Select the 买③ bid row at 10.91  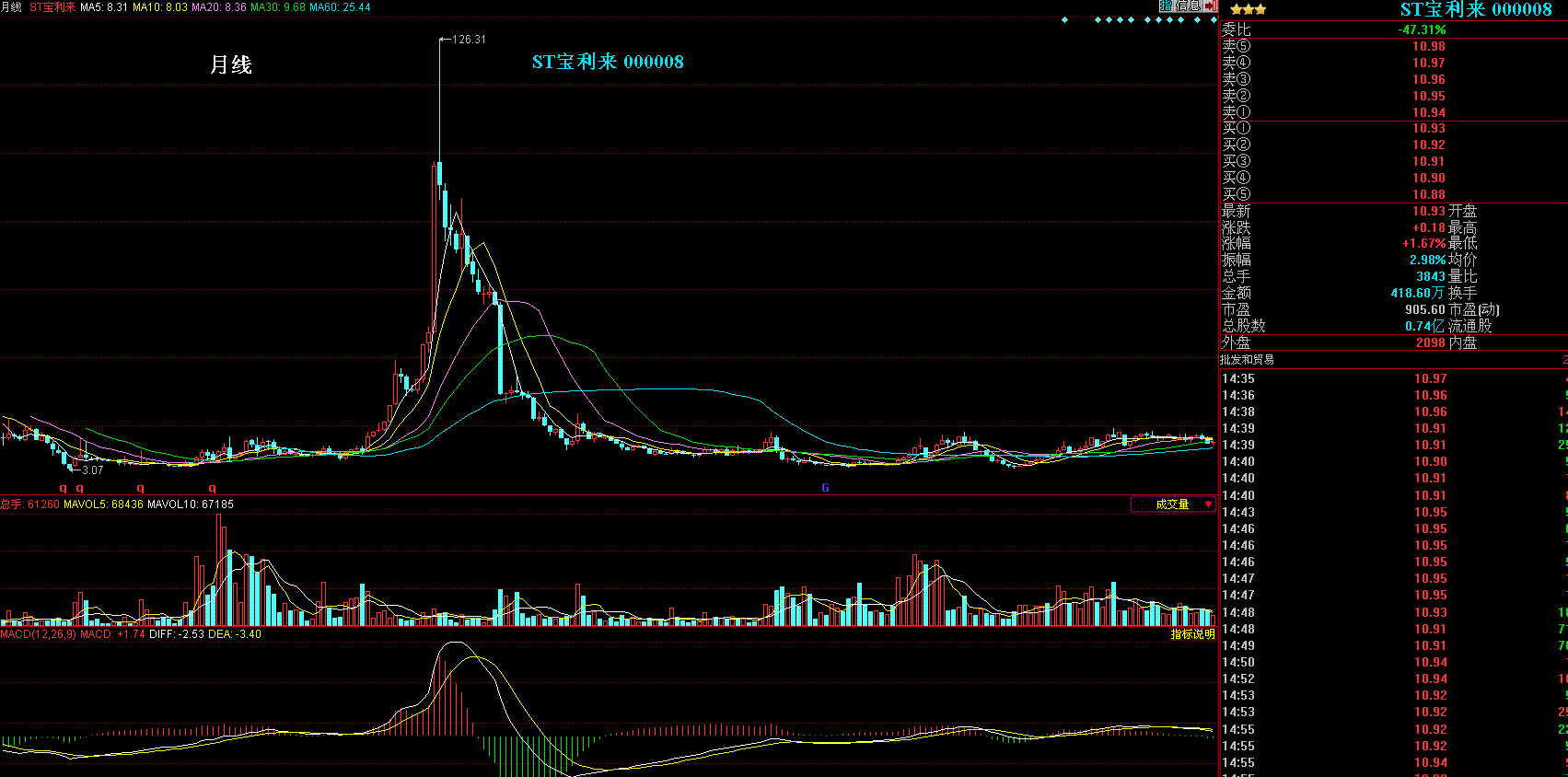[x=1394, y=161]
